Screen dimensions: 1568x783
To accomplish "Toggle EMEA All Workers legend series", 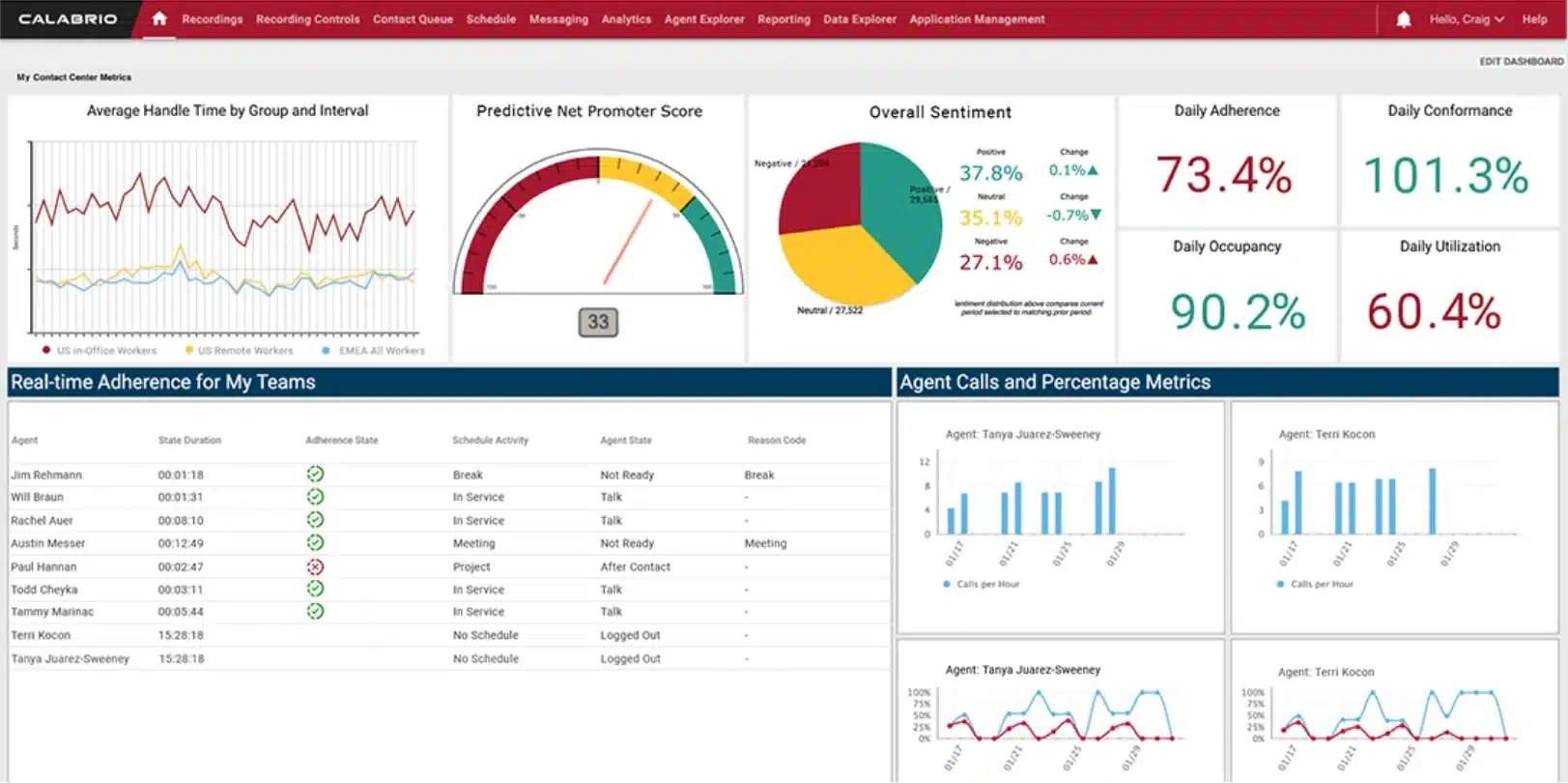I will 373,351.
